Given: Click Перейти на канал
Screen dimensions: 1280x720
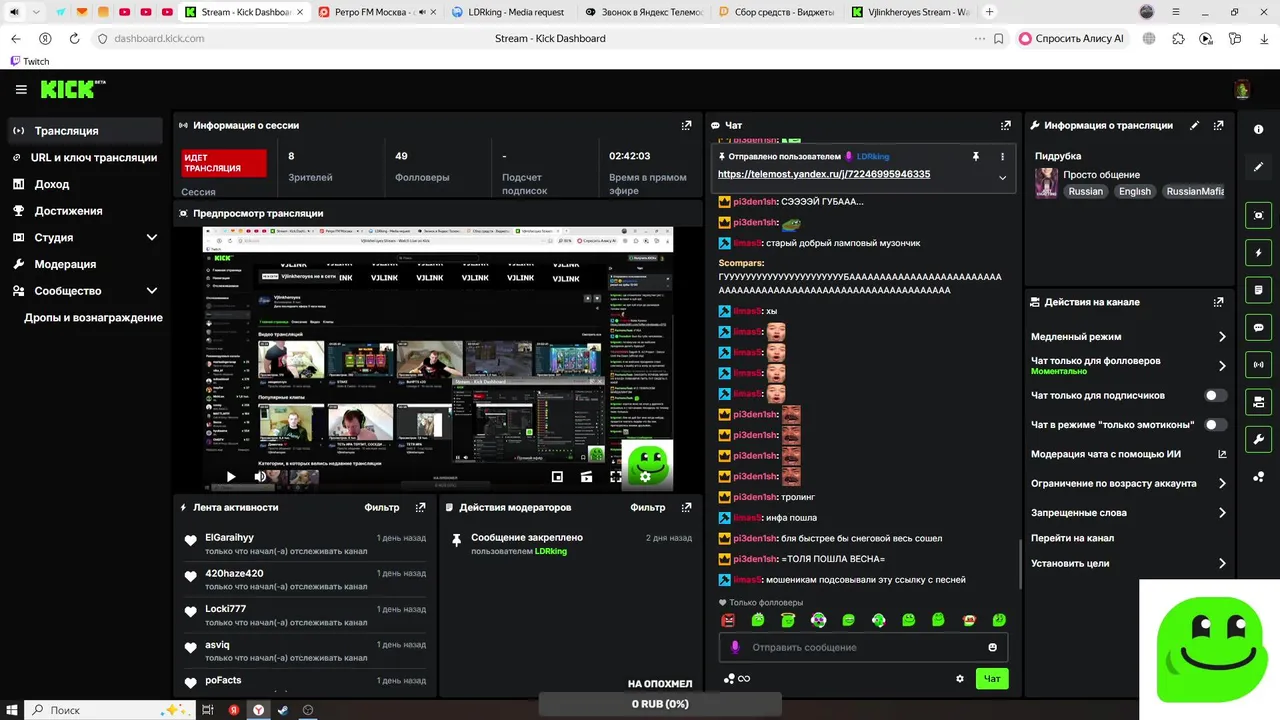Looking at the screenshot, I should pyautogui.click(x=1072, y=538).
